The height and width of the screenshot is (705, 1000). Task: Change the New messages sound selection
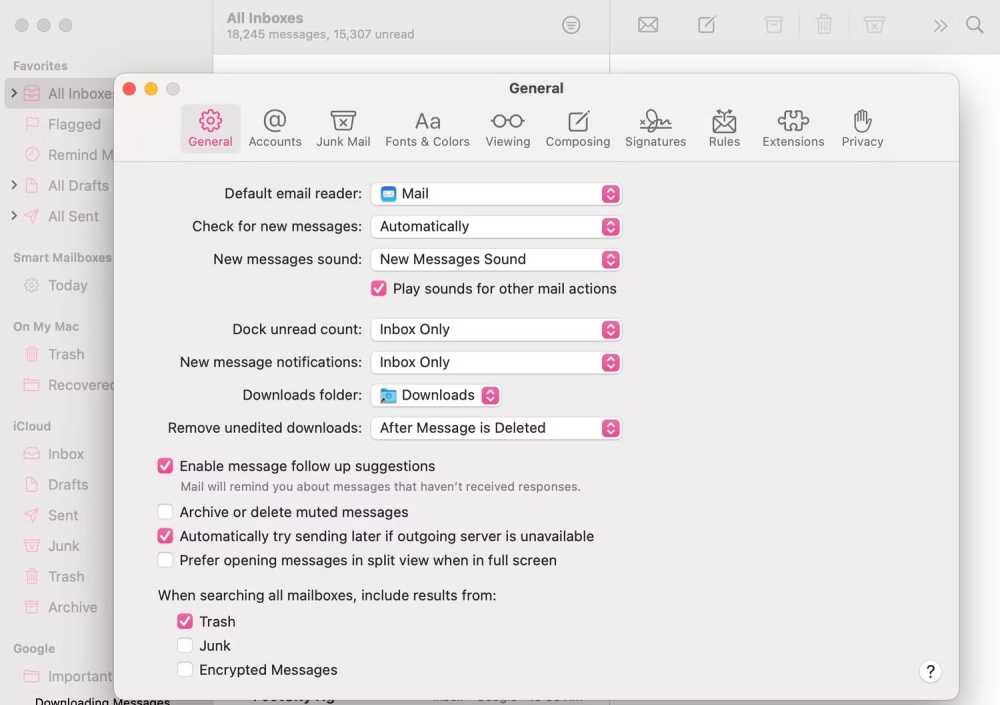[496, 259]
